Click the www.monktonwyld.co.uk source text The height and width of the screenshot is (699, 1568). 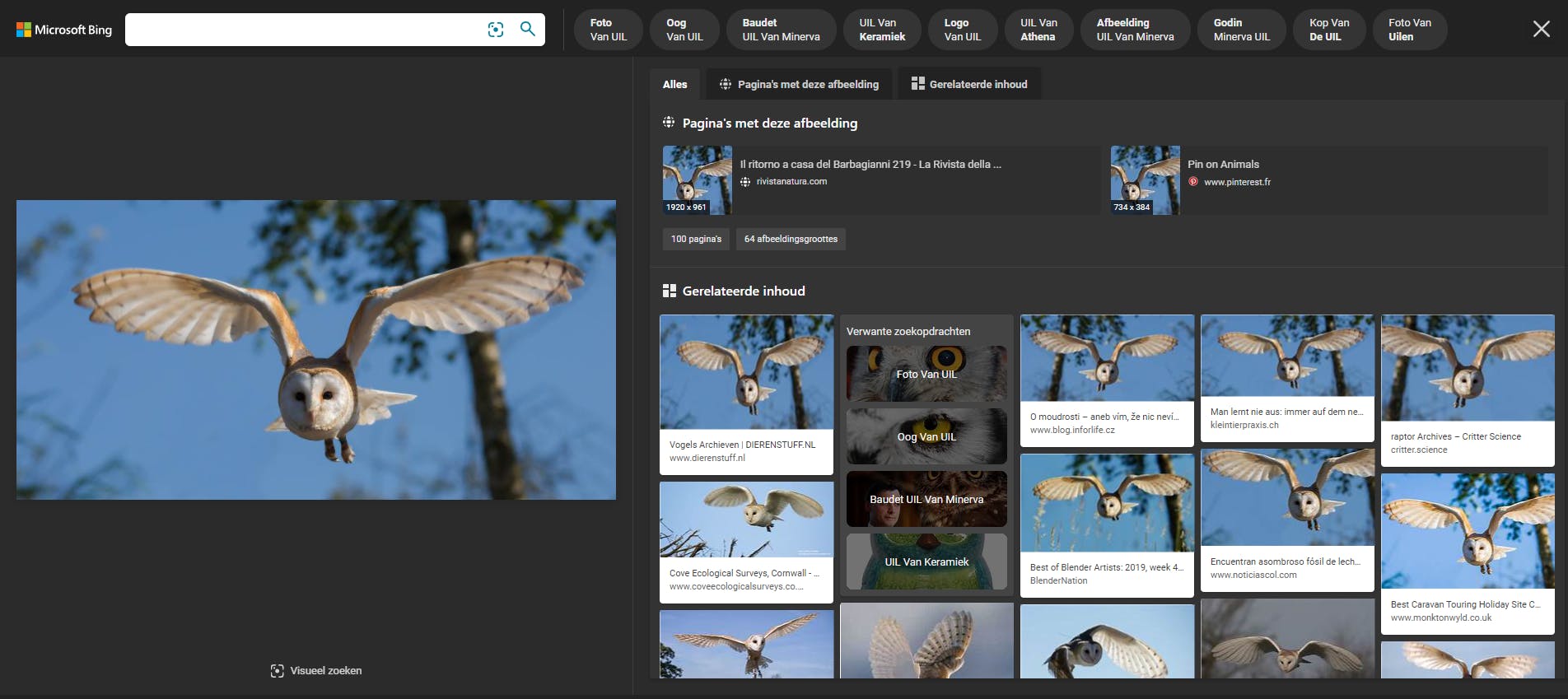(1441, 617)
